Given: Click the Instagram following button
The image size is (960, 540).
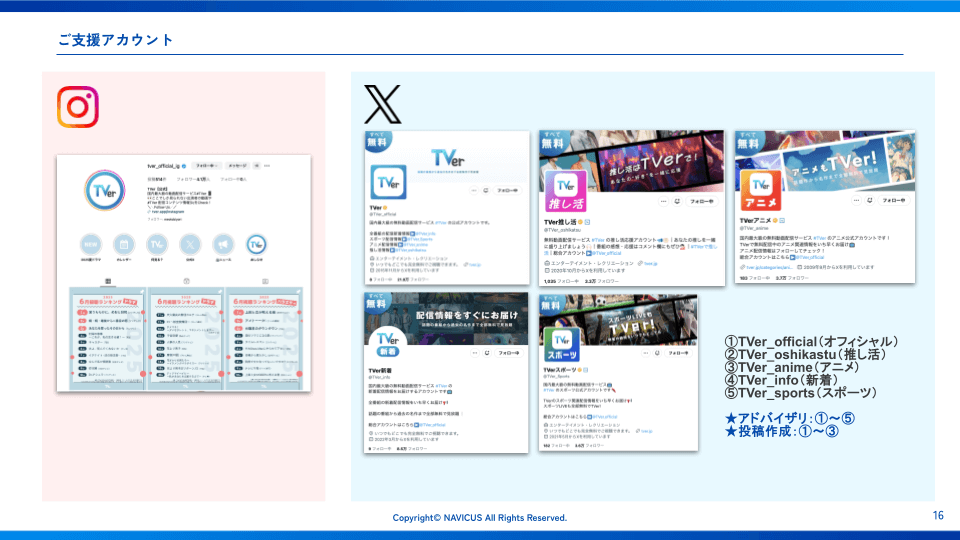Looking at the screenshot, I should point(206,166).
